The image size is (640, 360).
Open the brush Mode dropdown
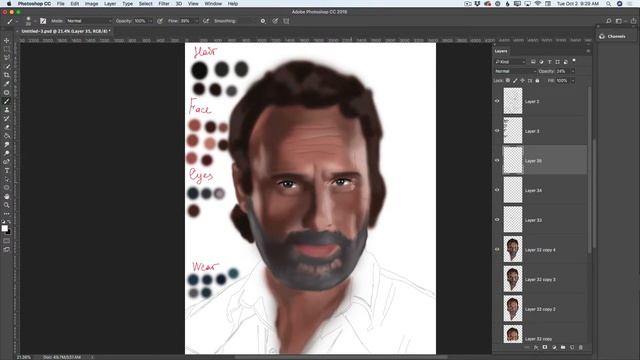(89, 21)
